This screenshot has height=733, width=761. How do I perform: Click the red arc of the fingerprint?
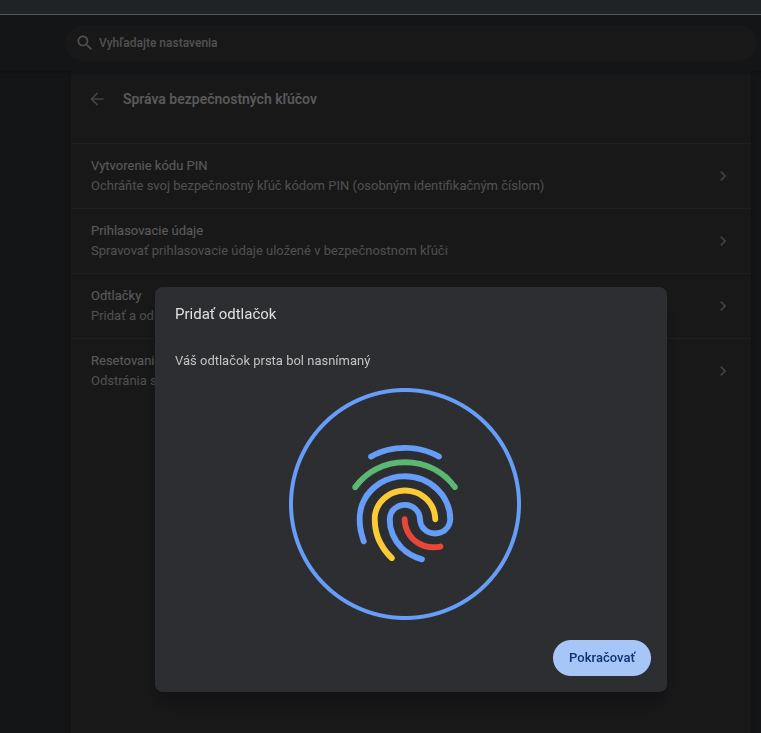pos(420,535)
